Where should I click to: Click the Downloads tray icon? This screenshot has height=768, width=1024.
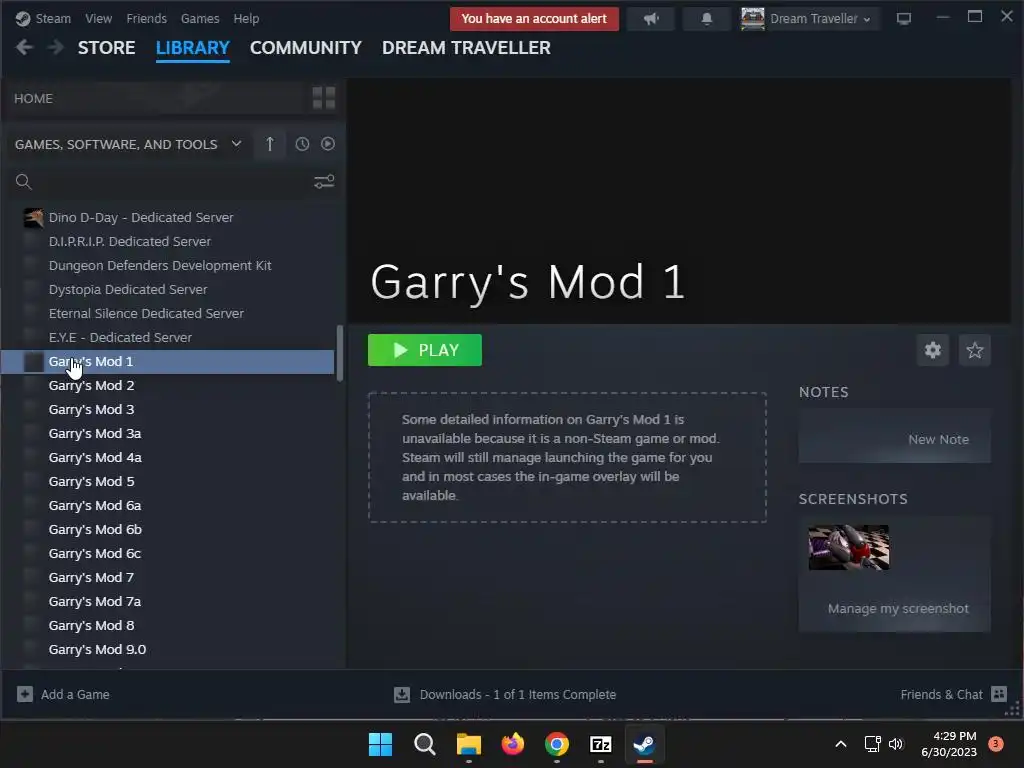[402, 694]
